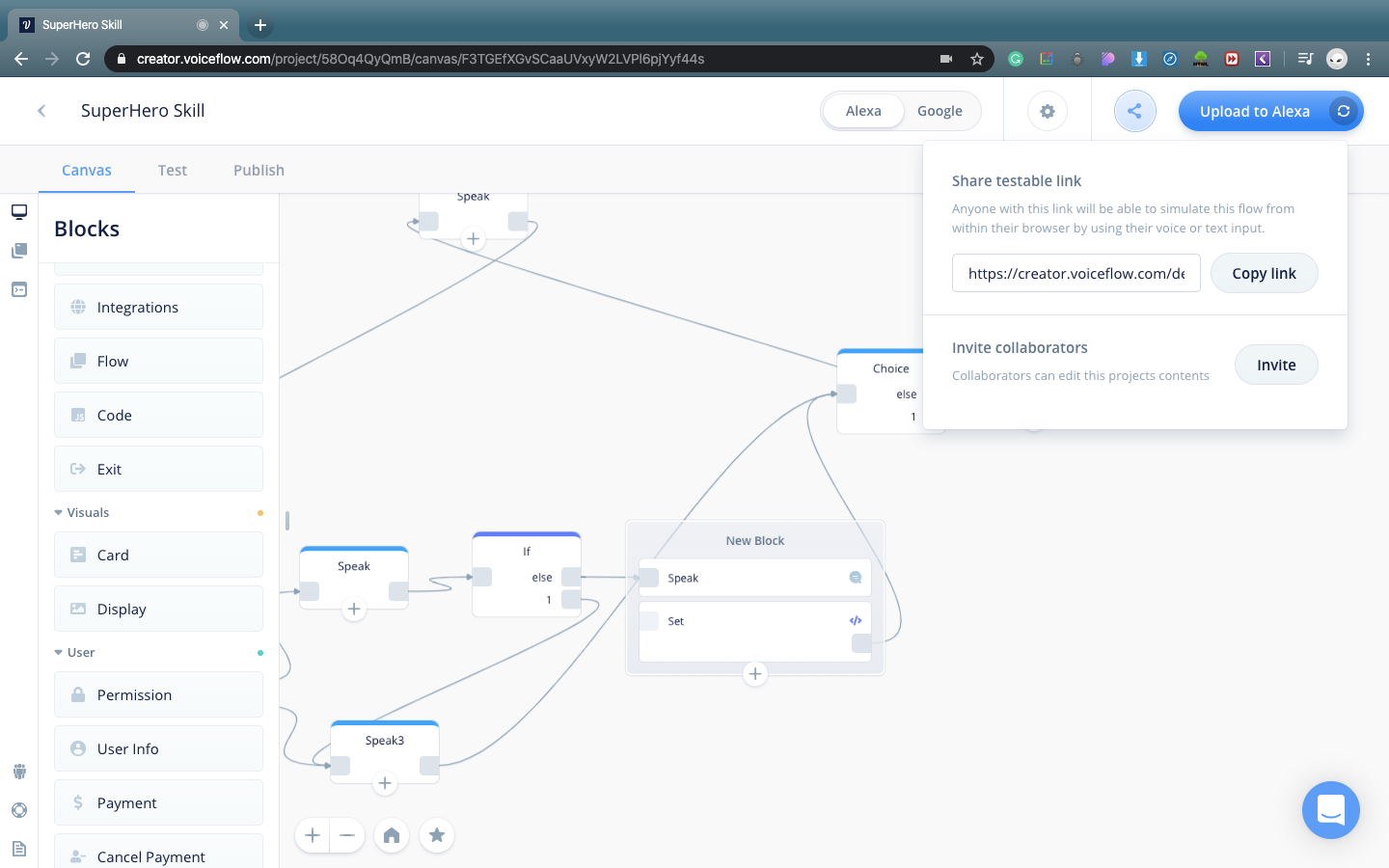Click the Copy link button
Image resolution: width=1389 pixels, height=868 pixels.
pos(1264,273)
